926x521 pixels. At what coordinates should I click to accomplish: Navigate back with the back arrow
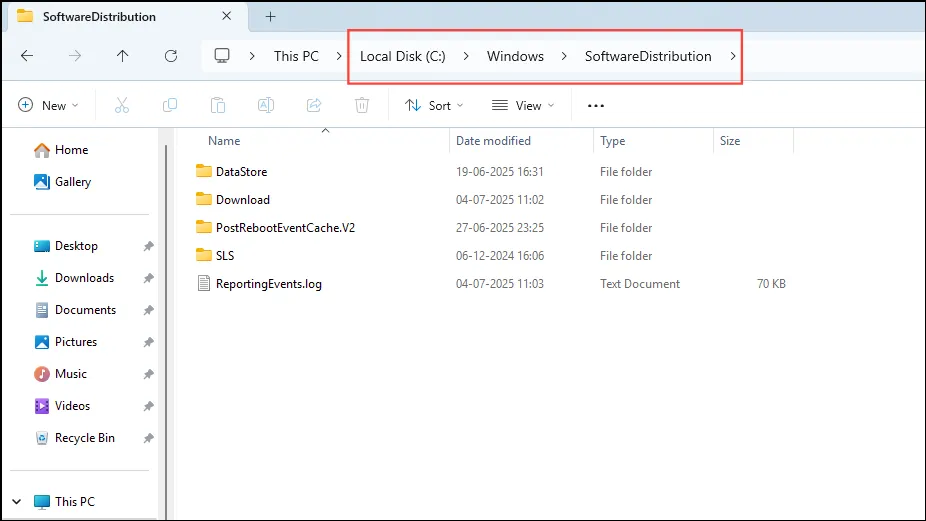pyautogui.click(x=27, y=56)
